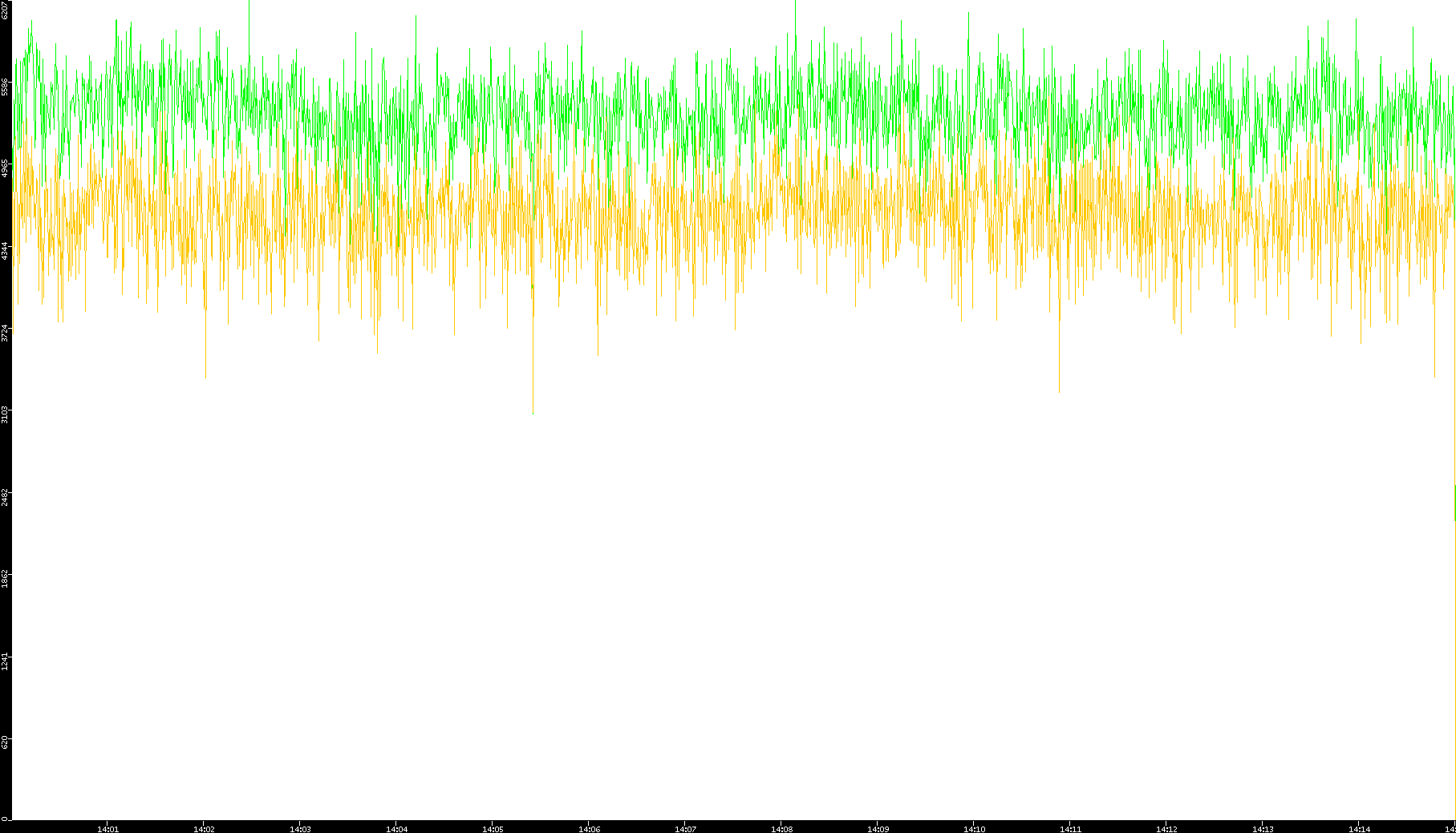1456x833 pixels.
Task: Click the 14:08 time axis label
Action: click(781, 828)
